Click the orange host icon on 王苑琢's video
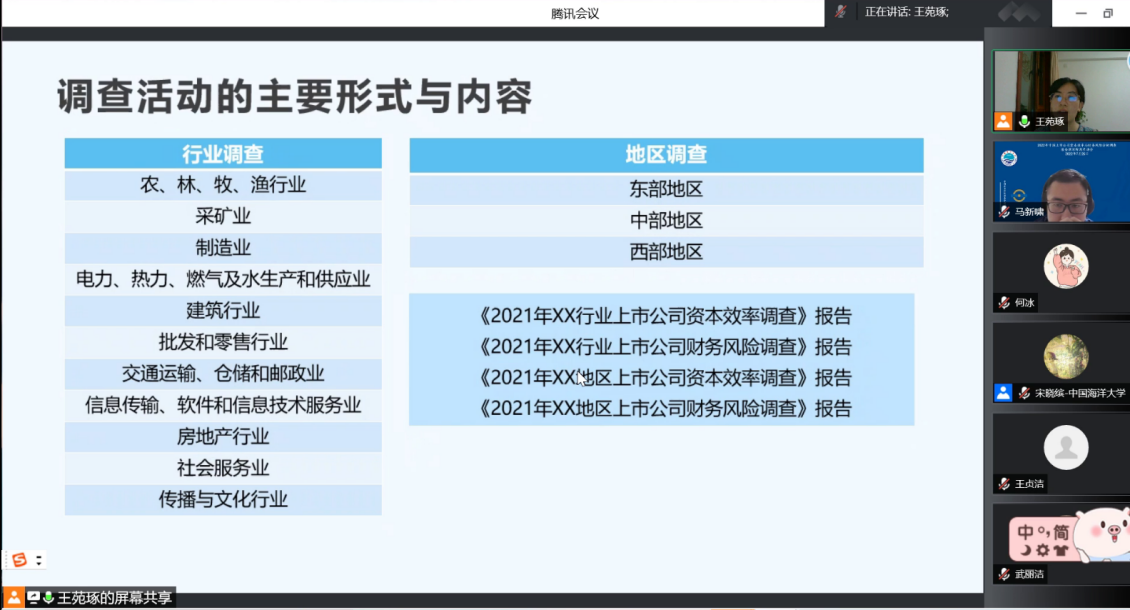Image resolution: width=1130 pixels, height=610 pixels. (1003, 121)
